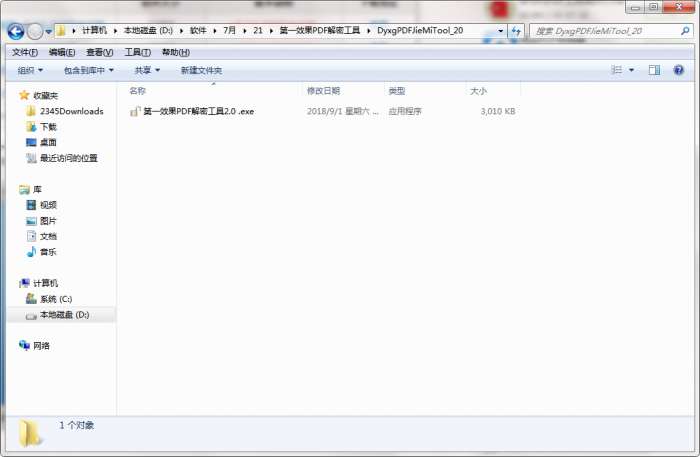Image resolution: width=700 pixels, height=457 pixels.
Task: Click the 最近访问的位置 icon
Action: pyautogui.click(x=31, y=158)
